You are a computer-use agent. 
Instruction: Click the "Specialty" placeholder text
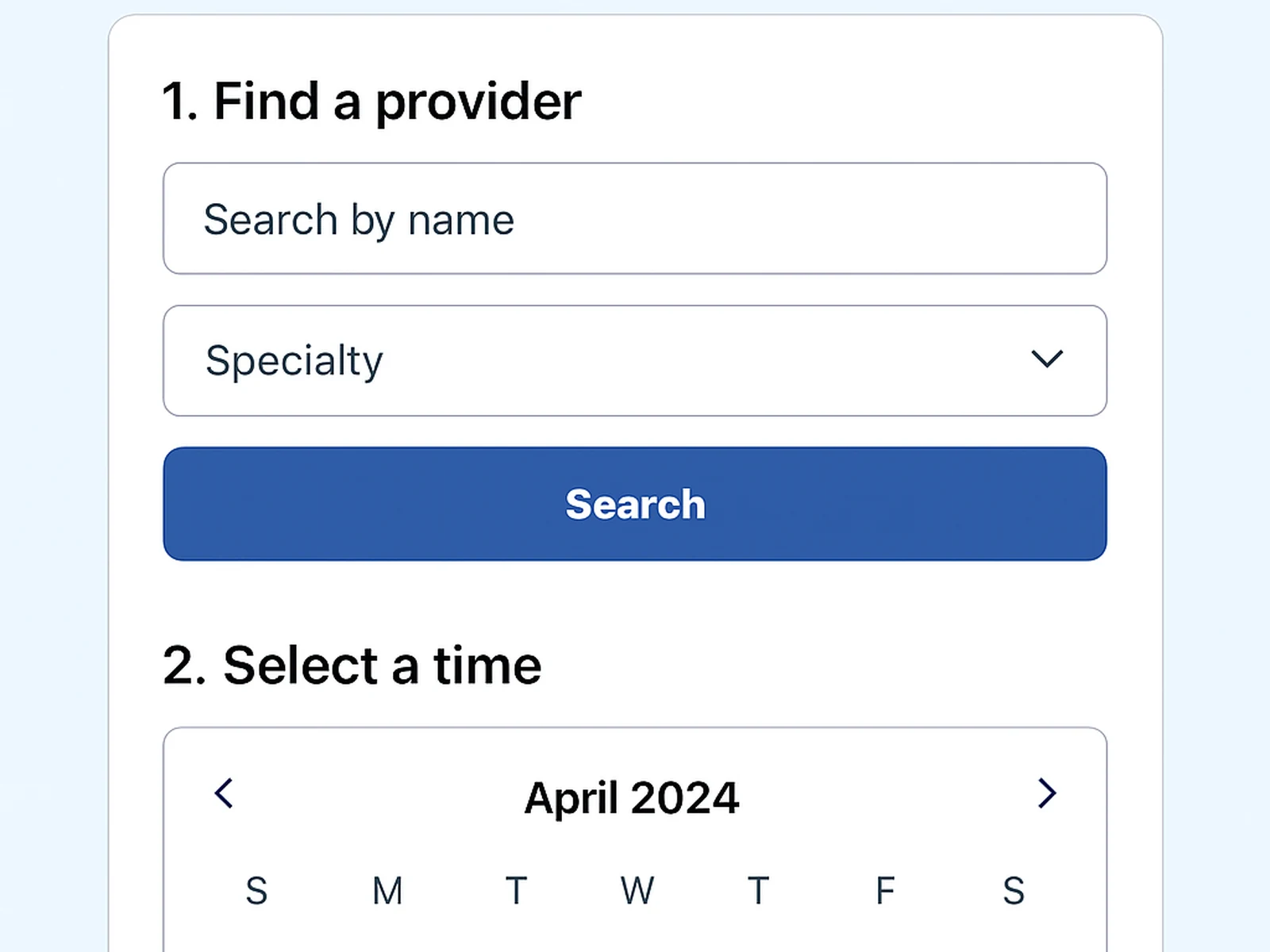pos(294,361)
